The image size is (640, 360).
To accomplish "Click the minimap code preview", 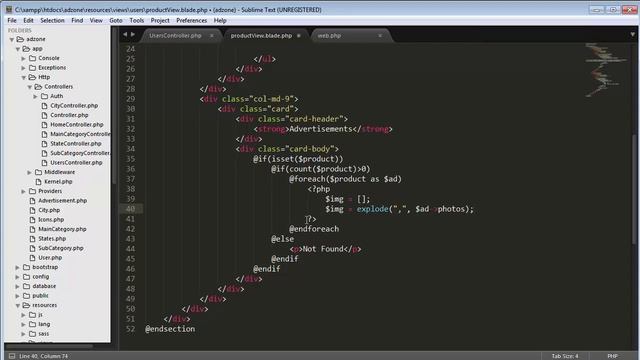I will pyautogui.click(x=606, y=69).
